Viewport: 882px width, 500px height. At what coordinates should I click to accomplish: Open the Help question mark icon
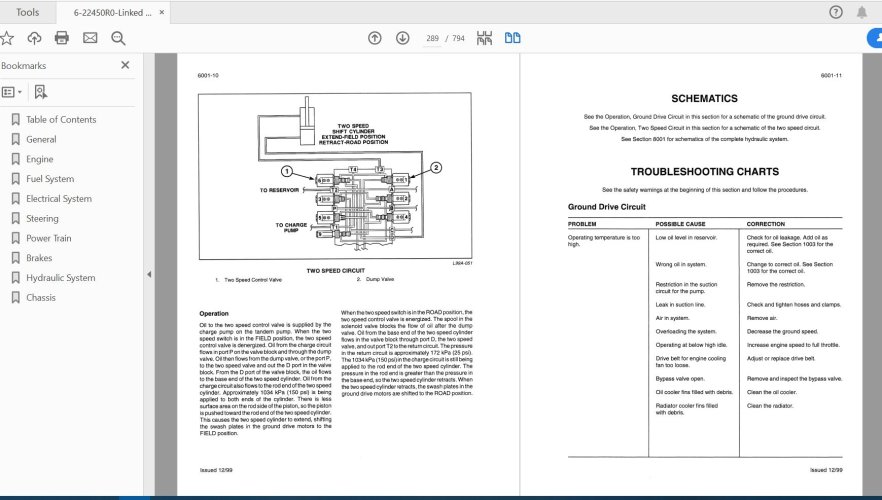tap(836, 12)
